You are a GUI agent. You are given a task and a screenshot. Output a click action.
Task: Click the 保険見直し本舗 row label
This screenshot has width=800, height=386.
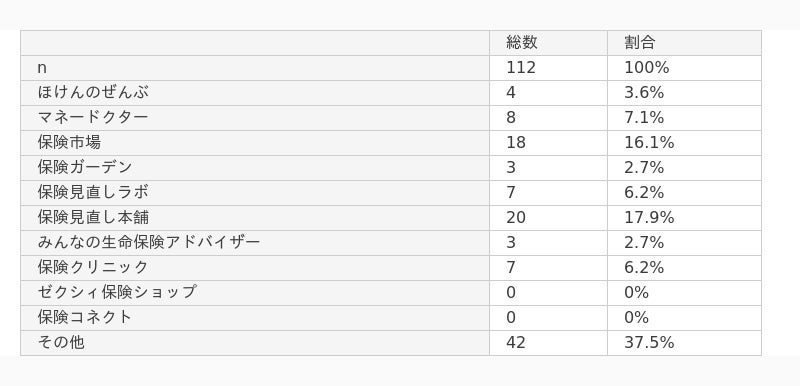point(93,217)
